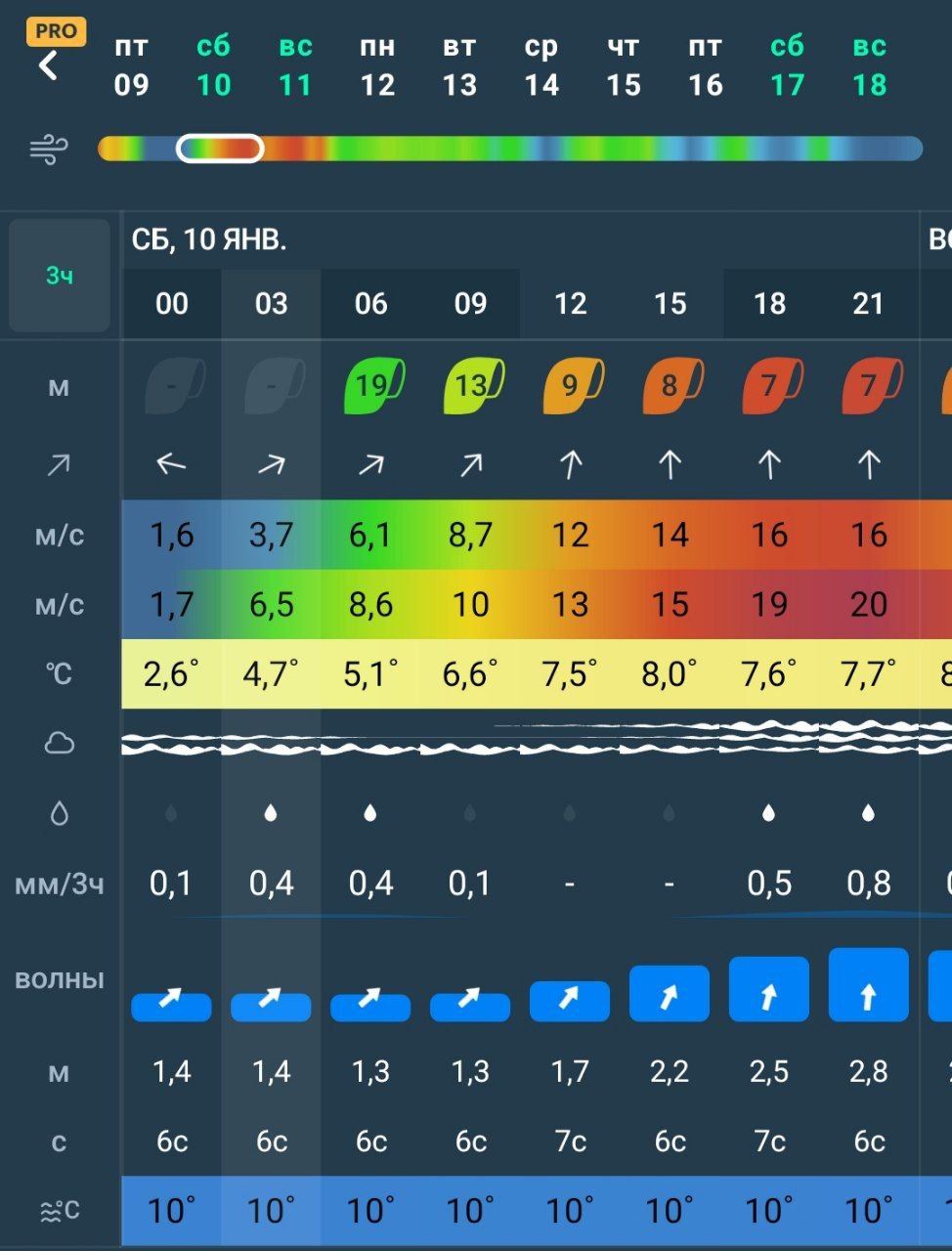This screenshot has height=1251, width=952.
Task: Click the wind icon beside color bar
Action: point(49,150)
